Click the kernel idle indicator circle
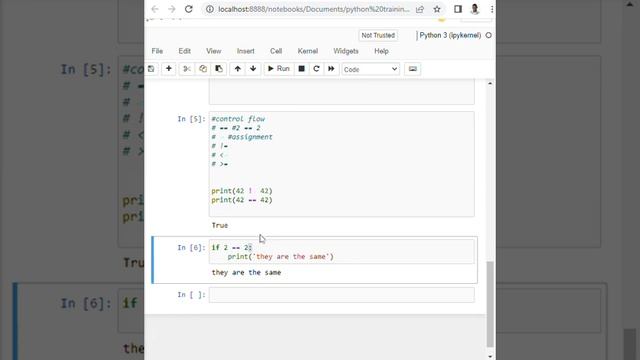 489,36
